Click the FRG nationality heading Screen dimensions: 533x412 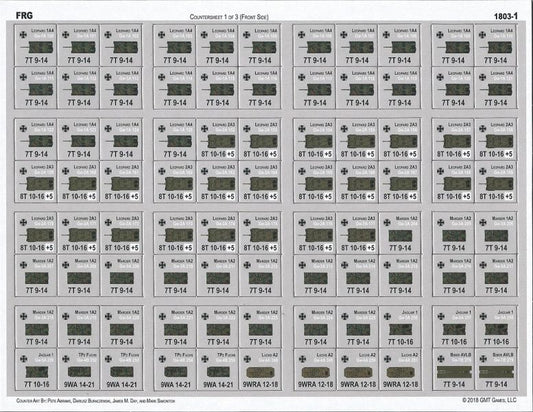tap(24, 16)
